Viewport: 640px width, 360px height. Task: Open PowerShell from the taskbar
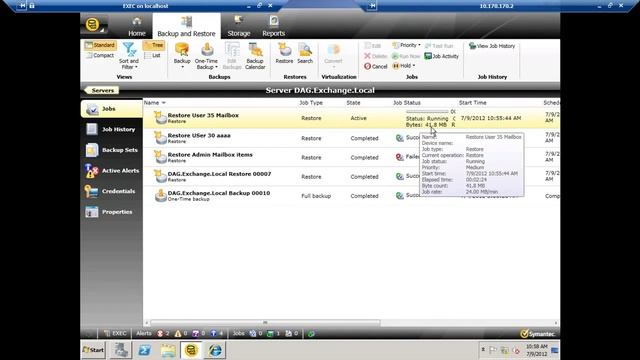click(x=144, y=350)
